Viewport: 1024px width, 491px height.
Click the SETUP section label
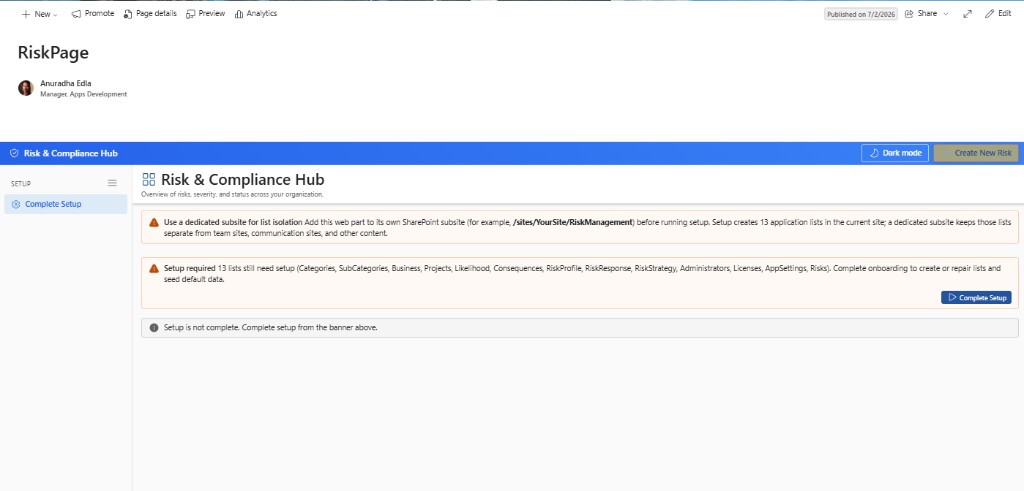(21, 184)
